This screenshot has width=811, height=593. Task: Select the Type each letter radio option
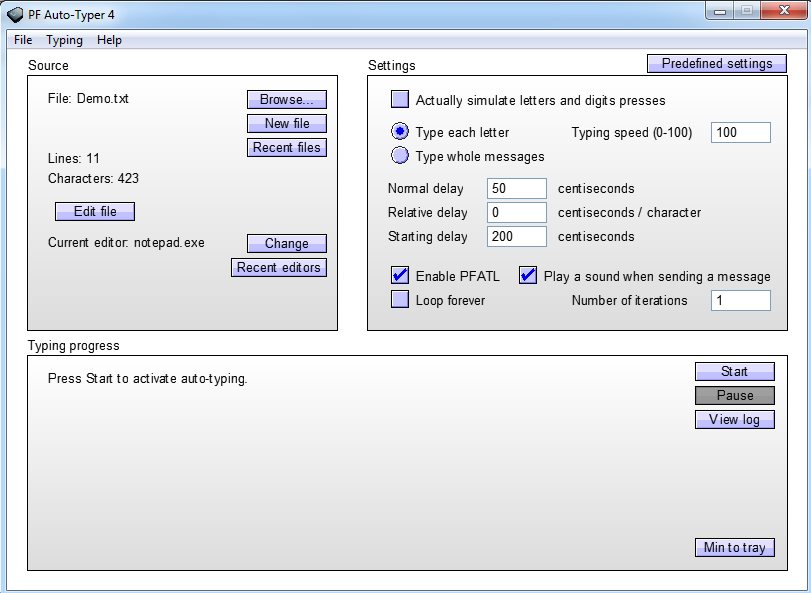coord(400,131)
